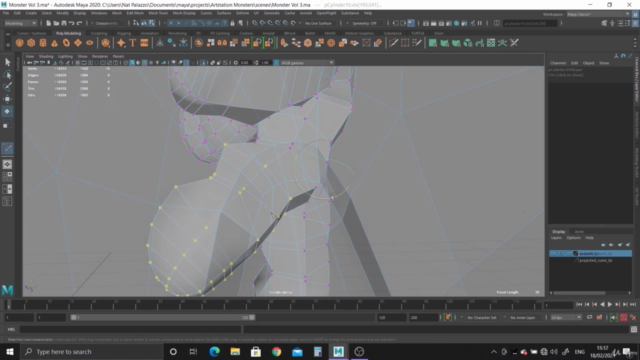The height and width of the screenshot is (360, 640).
Task: Activate the Rotate tool in the toolbox
Action: 7,111
